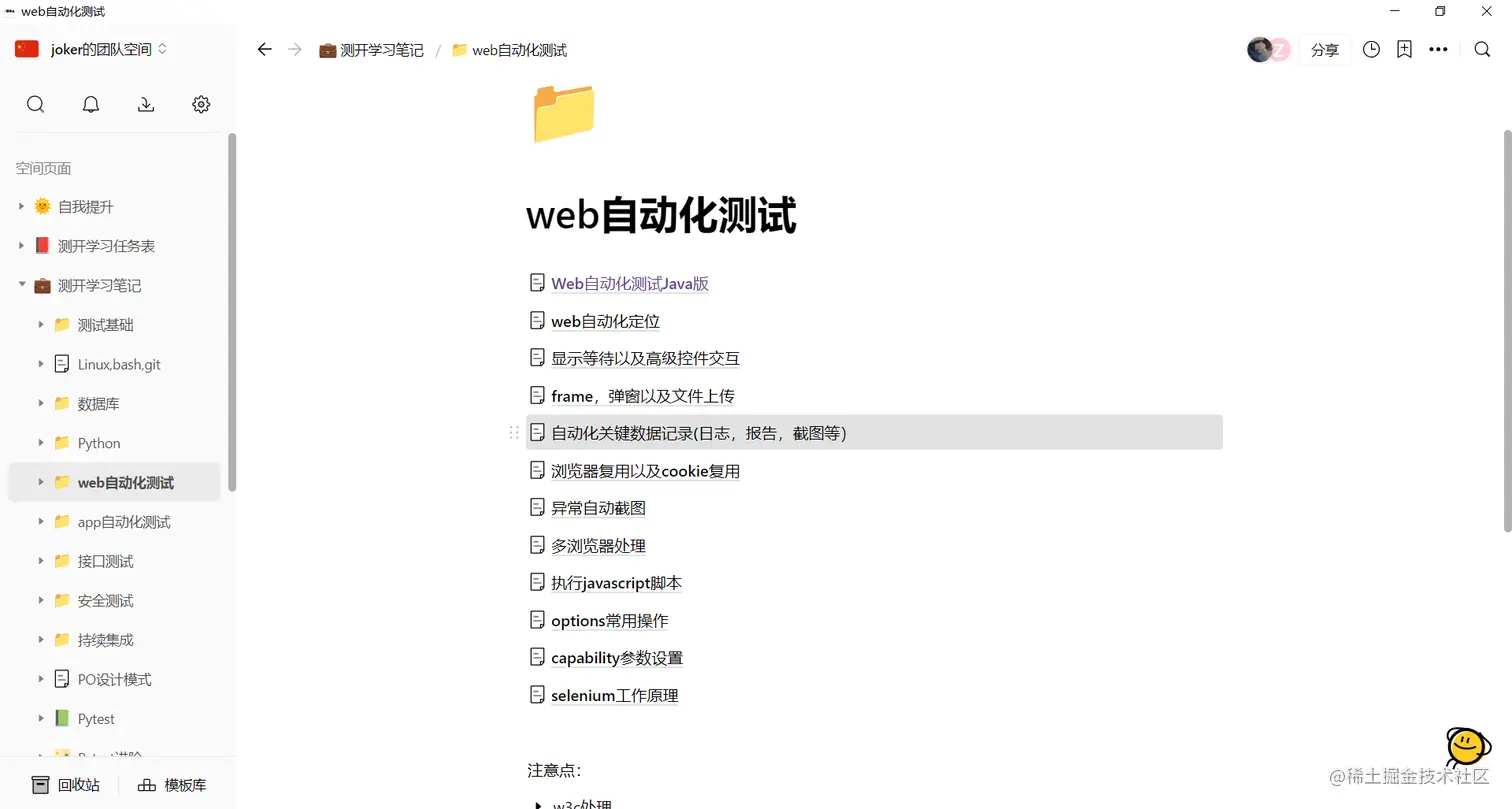The image size is (1512, 809).
Task: View document history using the clock icon
Action: [1371, 49]
